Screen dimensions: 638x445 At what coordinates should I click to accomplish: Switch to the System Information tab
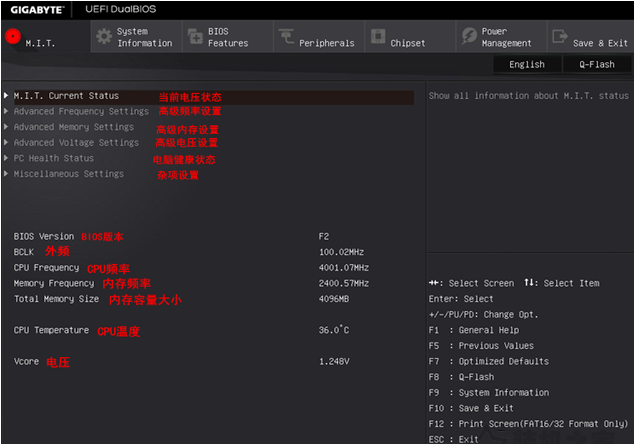point(136,37)
